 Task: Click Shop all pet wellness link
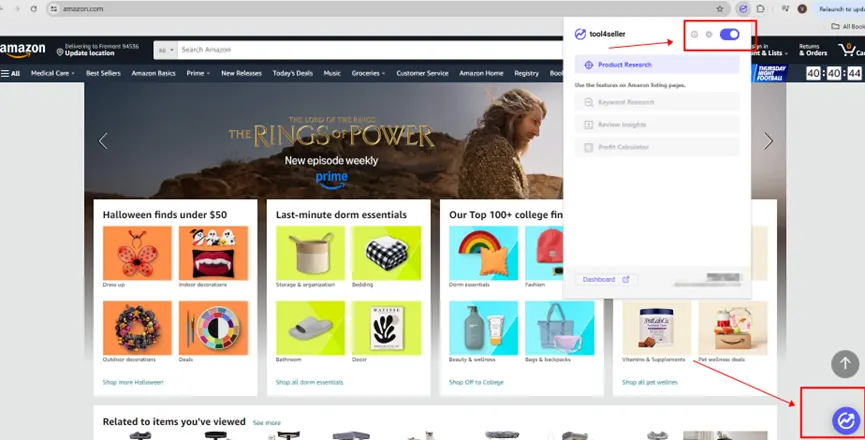(x=650, y=382)
